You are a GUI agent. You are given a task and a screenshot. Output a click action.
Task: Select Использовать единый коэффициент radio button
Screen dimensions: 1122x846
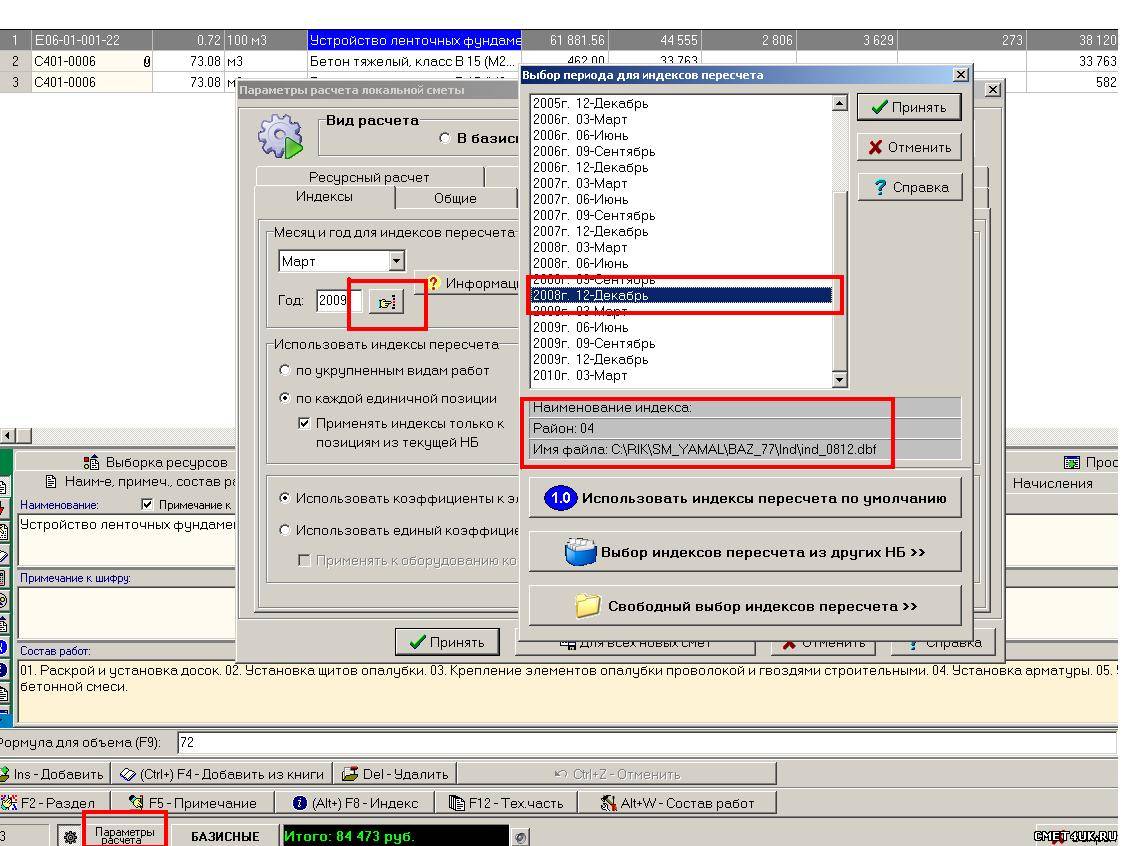(x=284, y=530)
